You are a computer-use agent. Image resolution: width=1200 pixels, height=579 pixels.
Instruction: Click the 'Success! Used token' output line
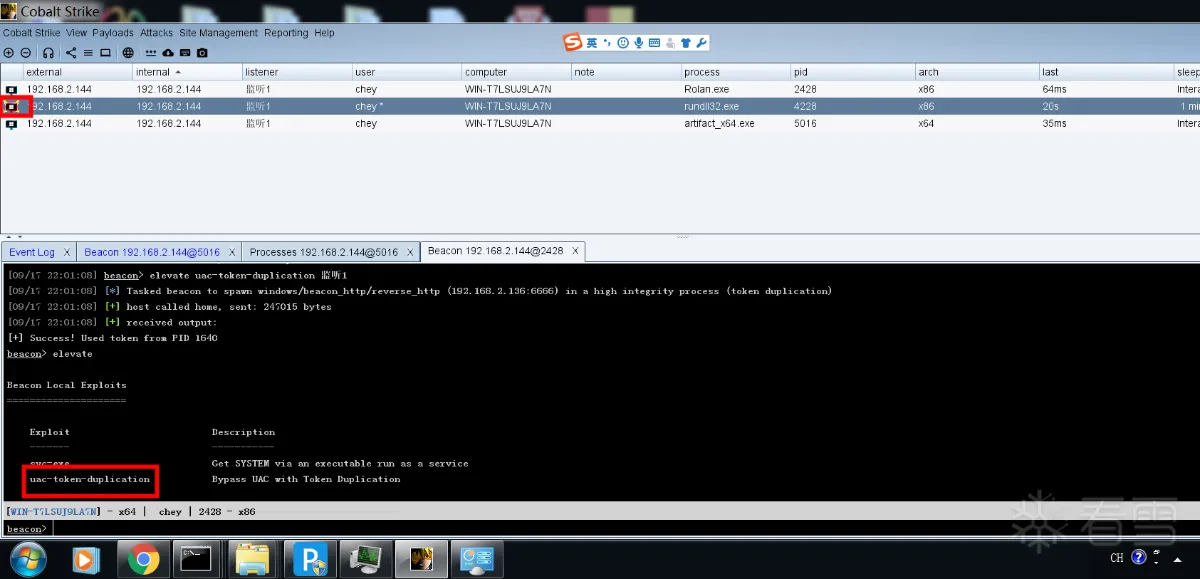(112, 338)
